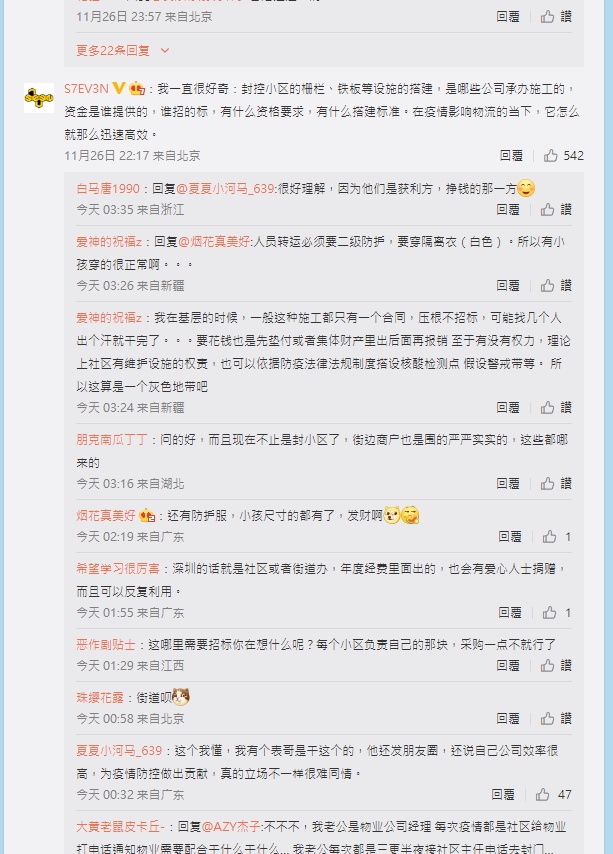Open mention @烟花真美好 link
This screenshot has width=613, height=854.
pos(214,242)
